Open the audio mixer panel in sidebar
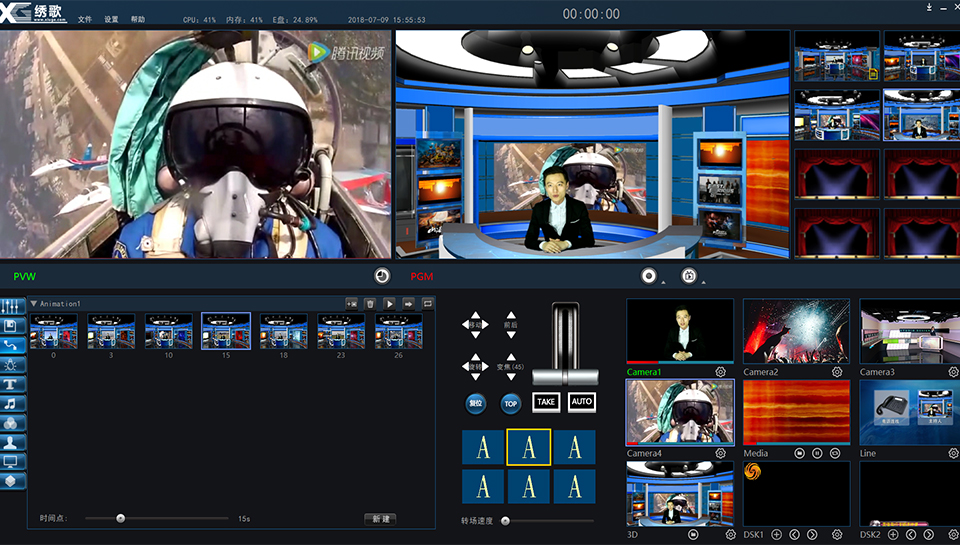The width and height of the screenshot is (960, 545). coord(13,307)
